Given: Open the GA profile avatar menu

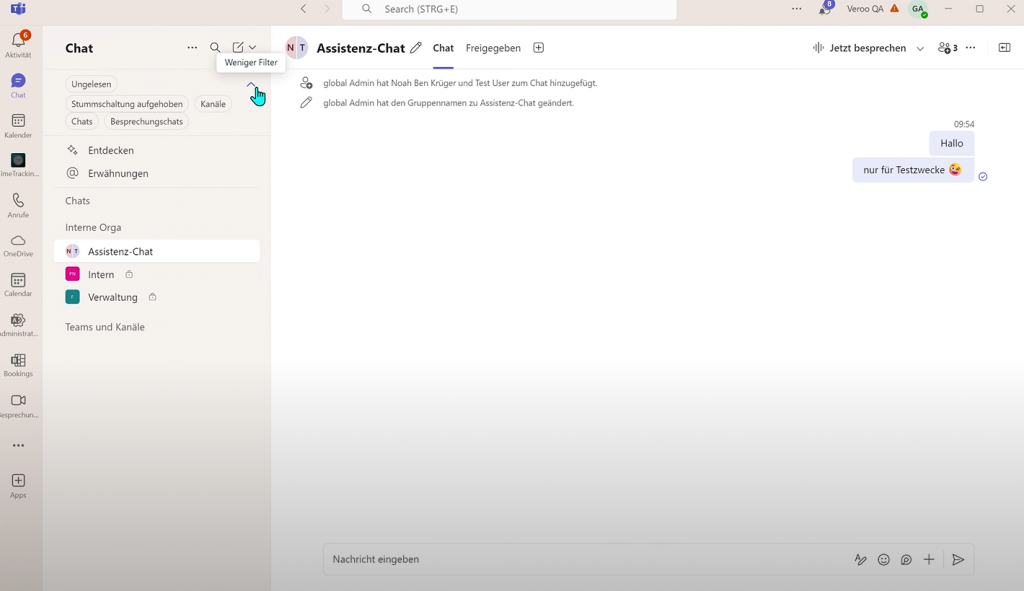Looking at the screenshot, I should click(x=919, y=9).
